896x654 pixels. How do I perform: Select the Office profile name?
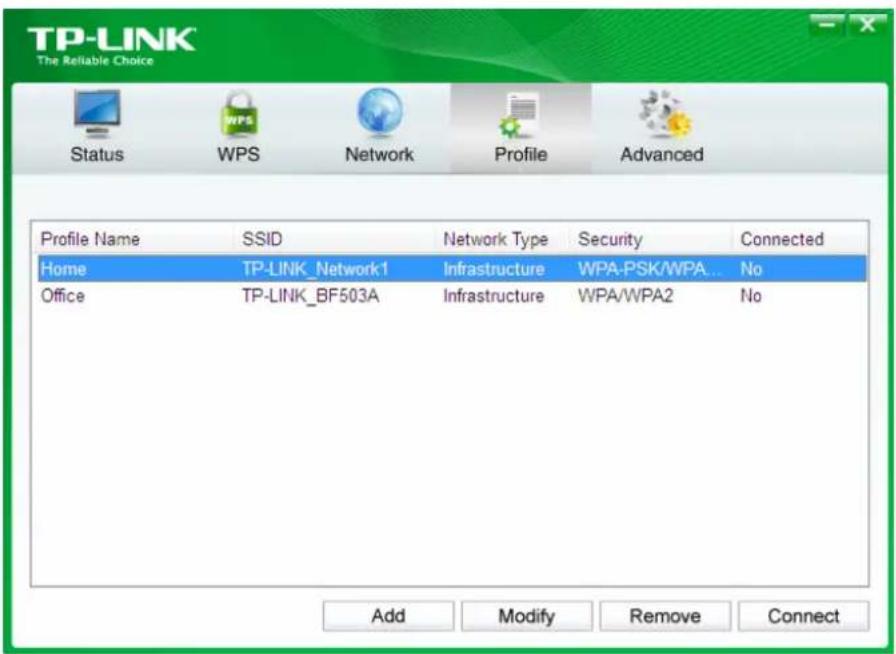(63, 296)
